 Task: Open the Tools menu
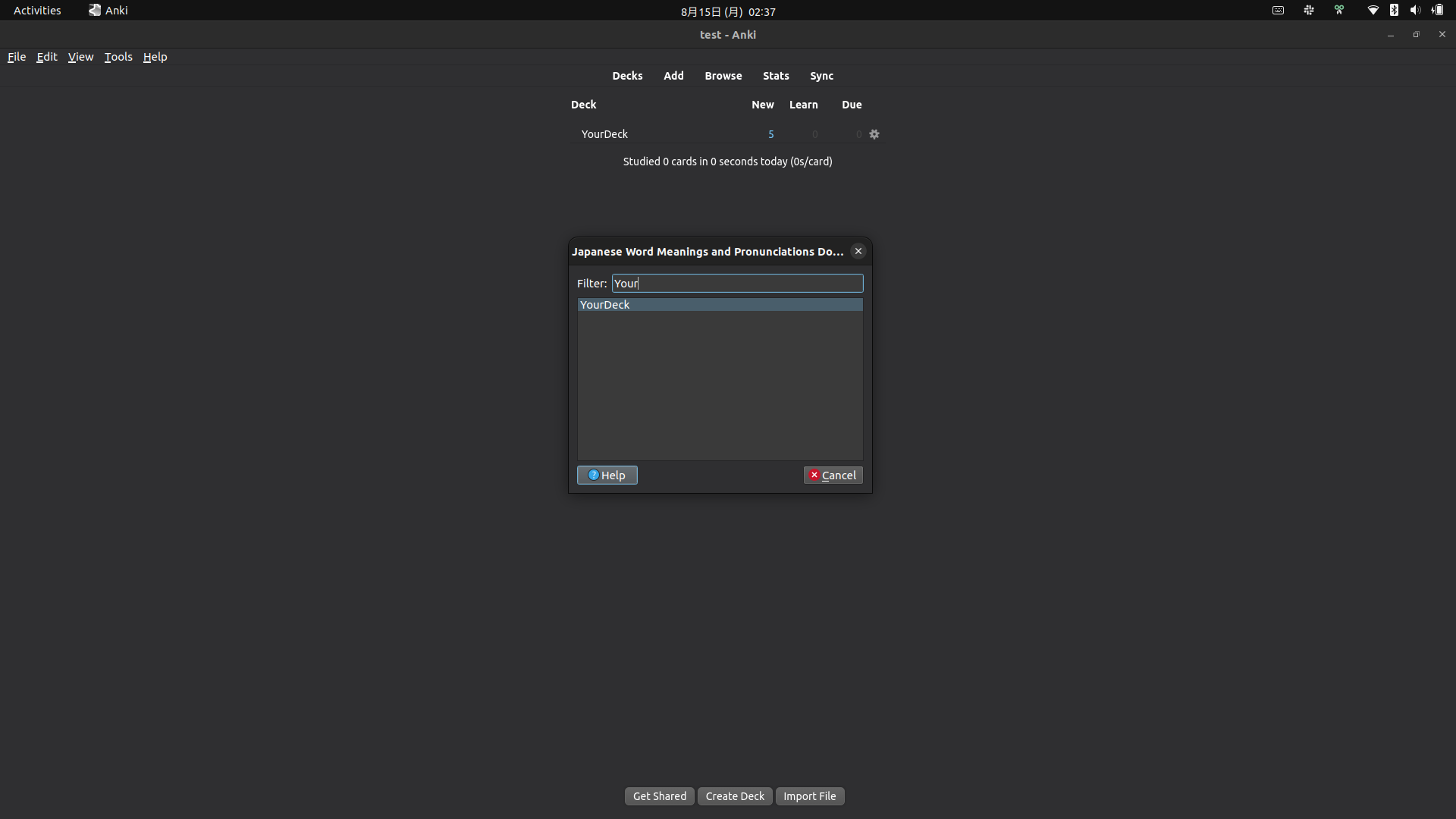coord(118,56)
